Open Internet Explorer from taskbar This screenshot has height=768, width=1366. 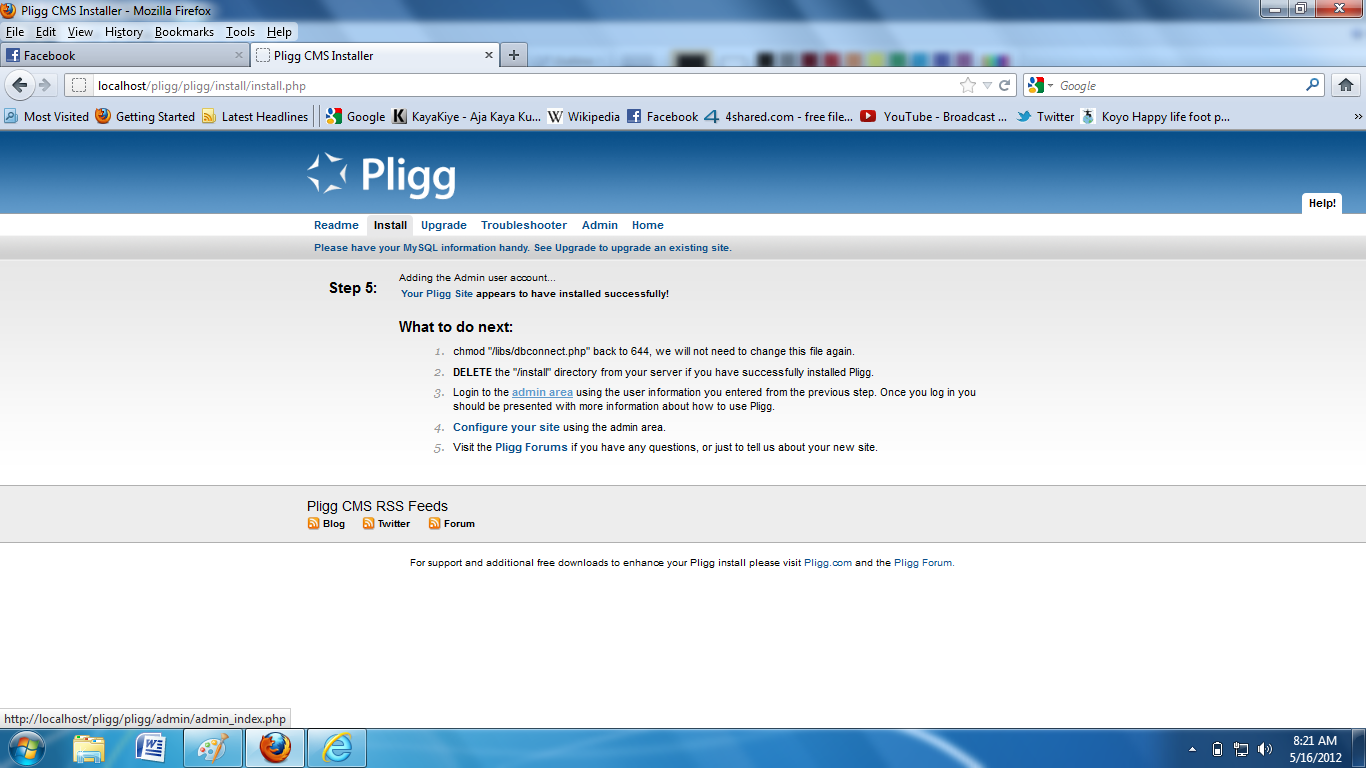pos(337,748)
